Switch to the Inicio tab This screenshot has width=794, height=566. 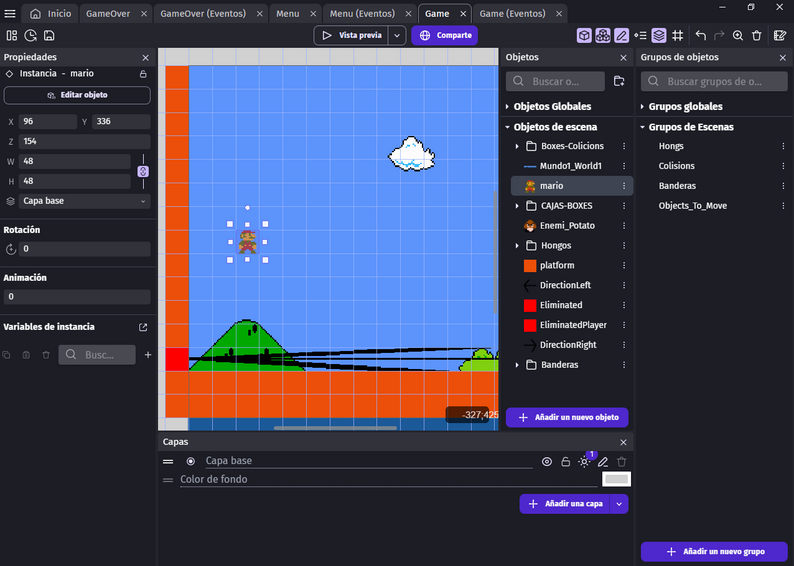(51, 14)
